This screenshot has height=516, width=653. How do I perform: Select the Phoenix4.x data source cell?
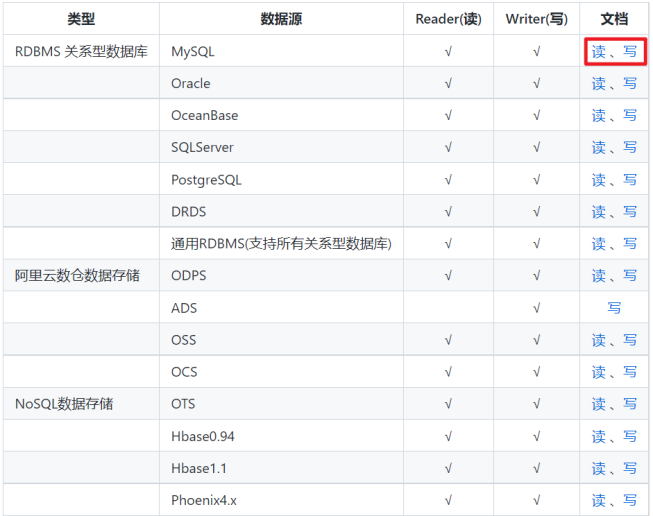click(281, 500)
